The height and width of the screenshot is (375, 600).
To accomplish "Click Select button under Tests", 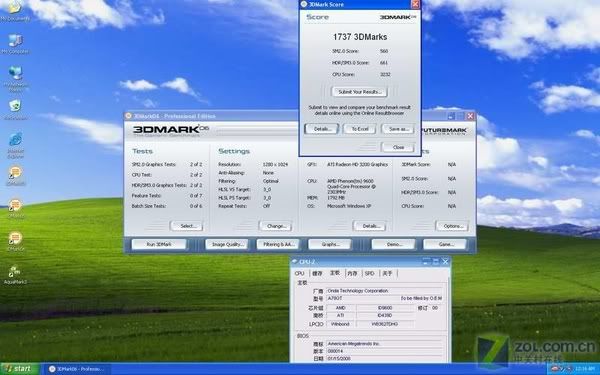I will (x=186, y=226).
